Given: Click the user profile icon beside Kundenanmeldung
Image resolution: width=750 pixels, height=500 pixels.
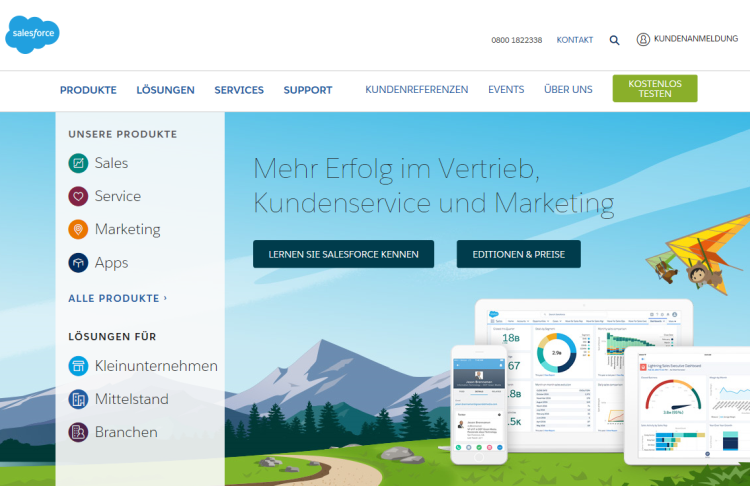Looking at the screenshot, I should point(643,39).
